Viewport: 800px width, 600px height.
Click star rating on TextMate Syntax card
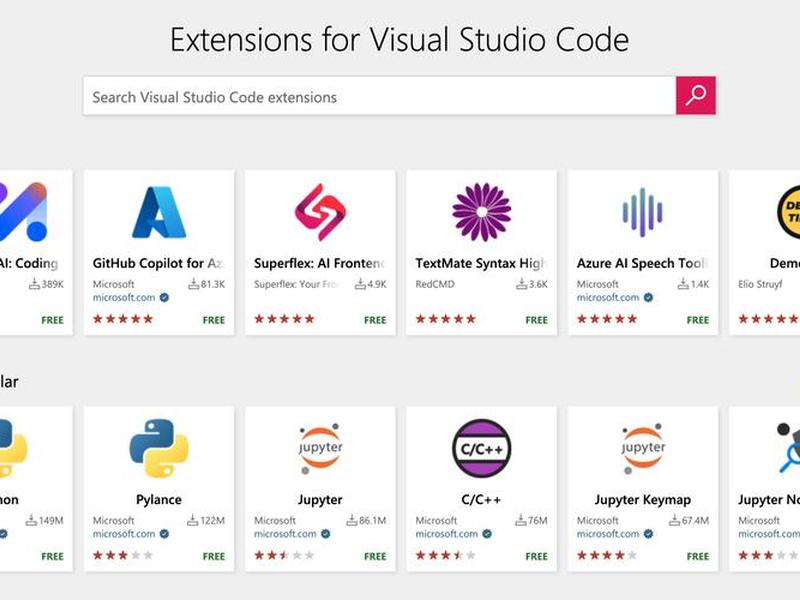[445, 319]
